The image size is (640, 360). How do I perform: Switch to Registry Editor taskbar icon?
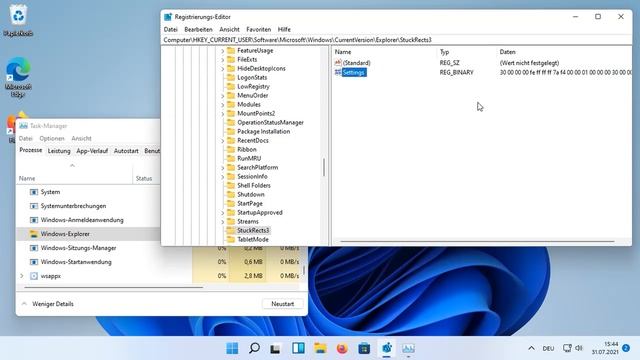[x=387, y=348]
